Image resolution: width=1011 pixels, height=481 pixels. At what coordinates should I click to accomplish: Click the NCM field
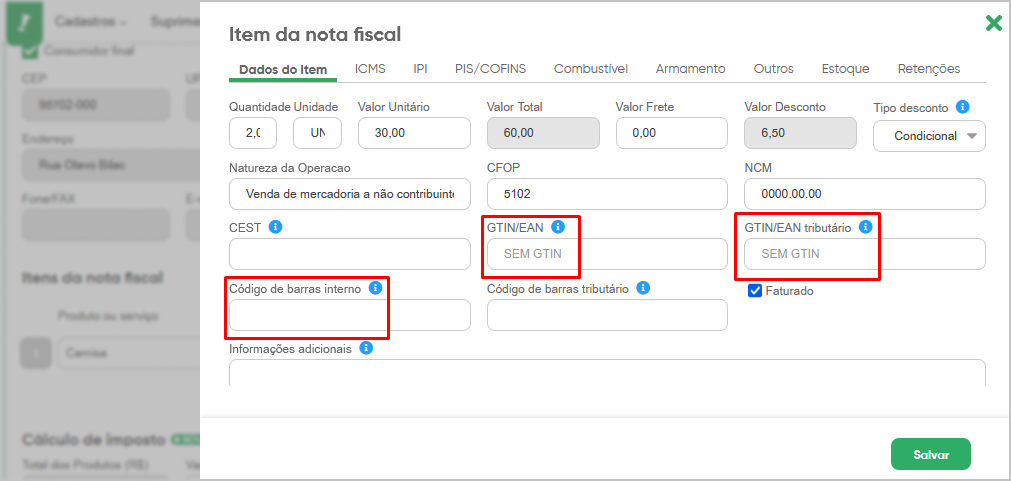(865, 194)
